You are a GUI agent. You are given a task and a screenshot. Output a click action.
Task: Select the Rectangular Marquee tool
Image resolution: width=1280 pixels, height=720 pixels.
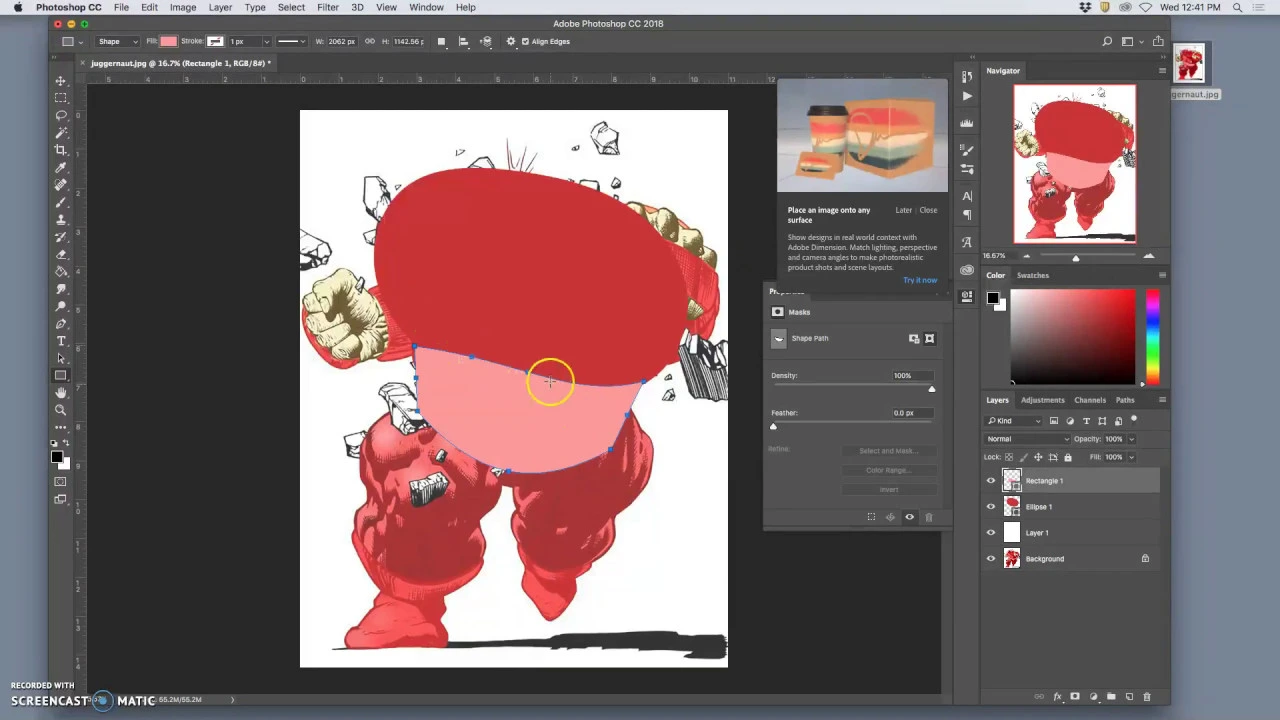[61, 98]
